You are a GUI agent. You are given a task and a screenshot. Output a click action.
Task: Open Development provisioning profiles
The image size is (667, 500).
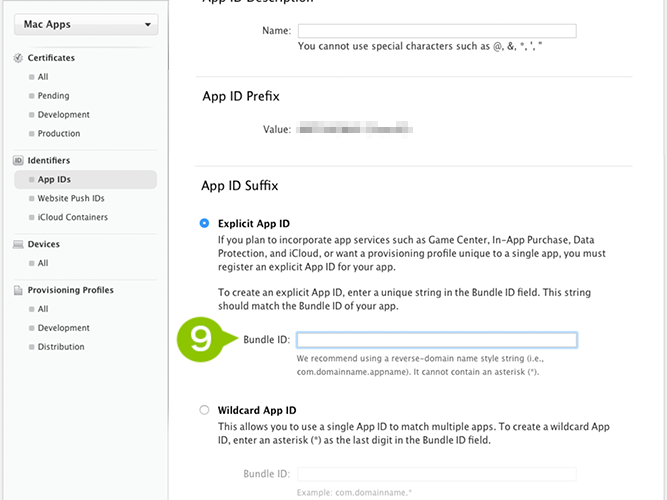(63, 328)
